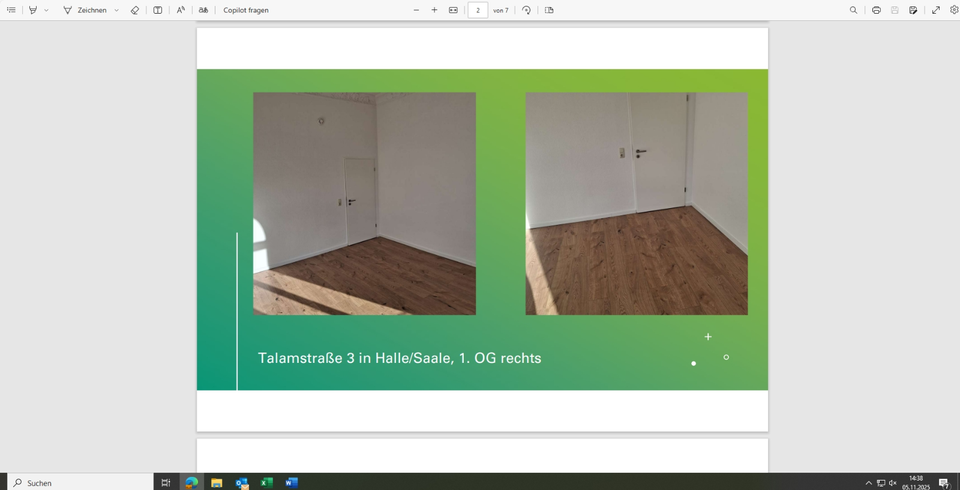Open the PDF viewer settings gear

(x=953, y=10)
